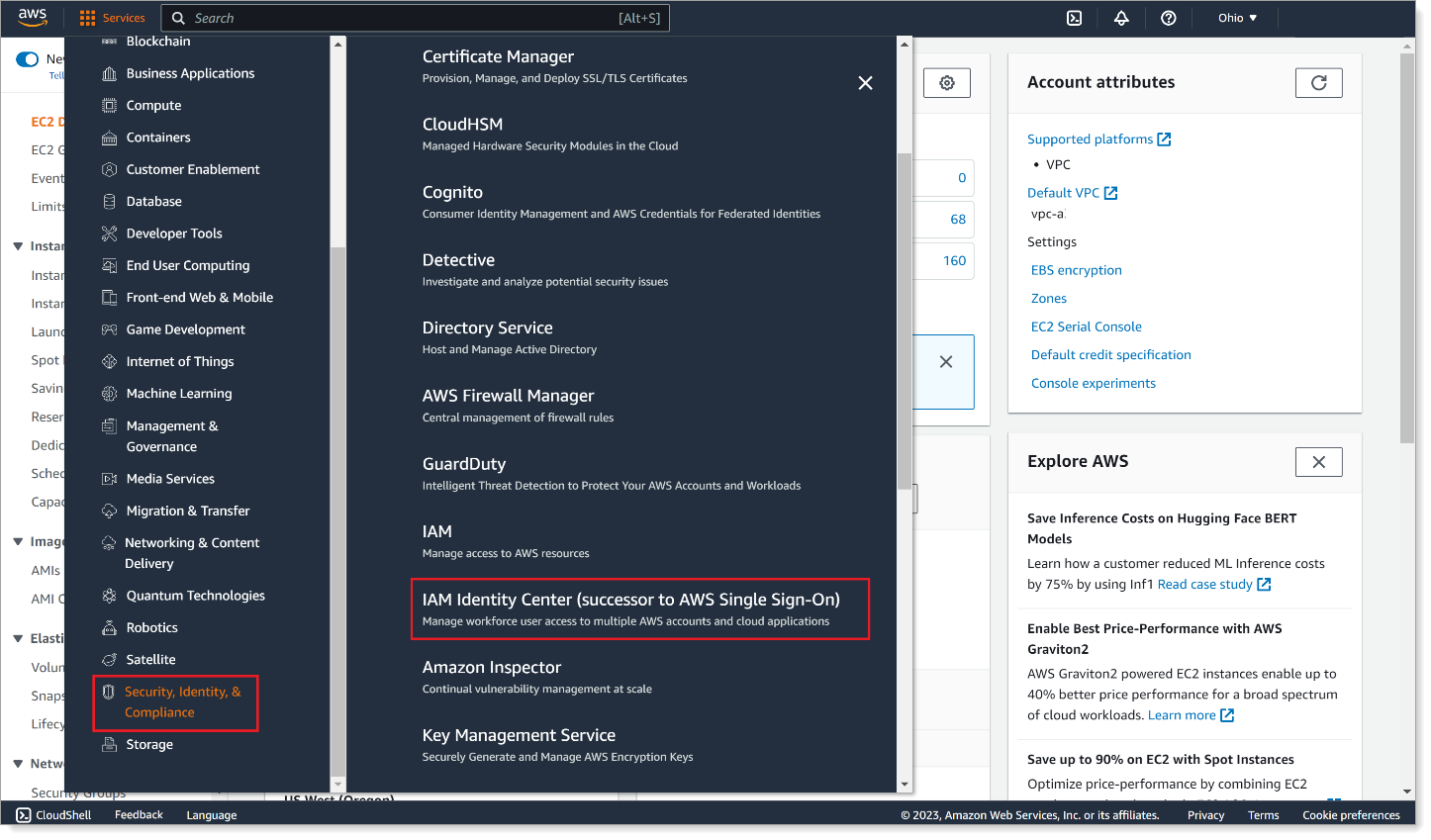Click the Satellite category icon
This screenshot has height=840, width=1431.
[x=110, y=660]
